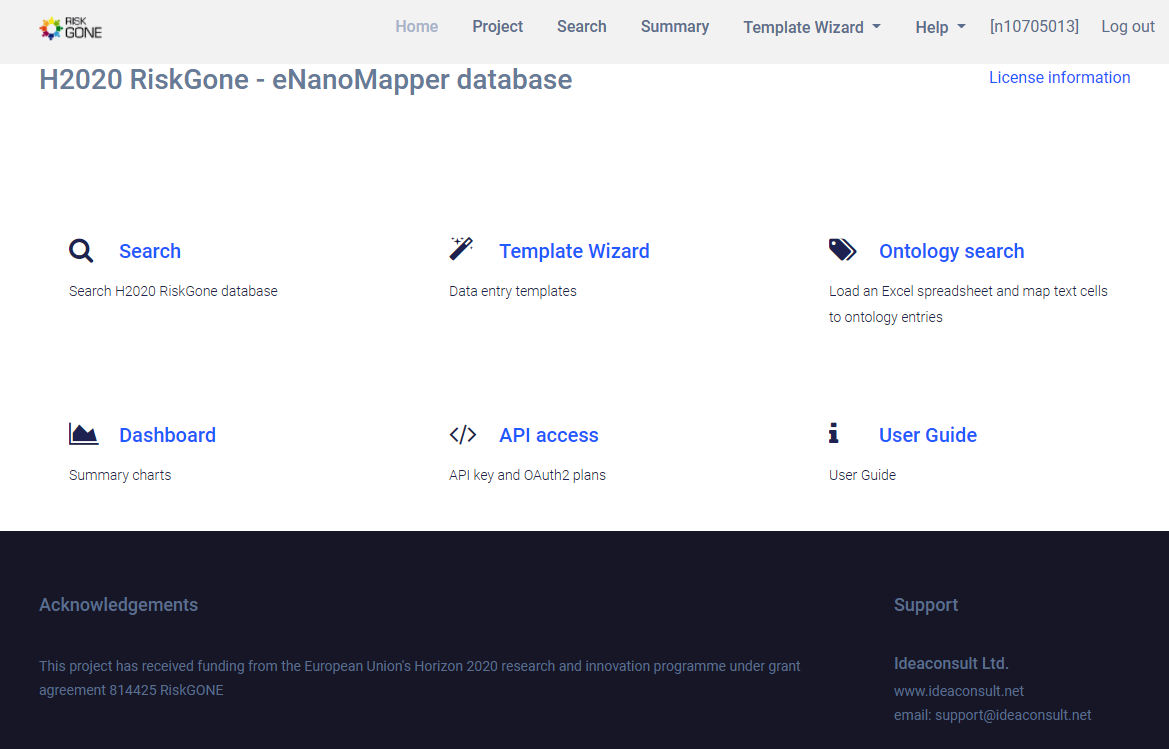Click 'Ideaconsult Ltd.' in the footer
Image resolution: width=1169 pixels, height=749 pixels.
click(951, 663)
